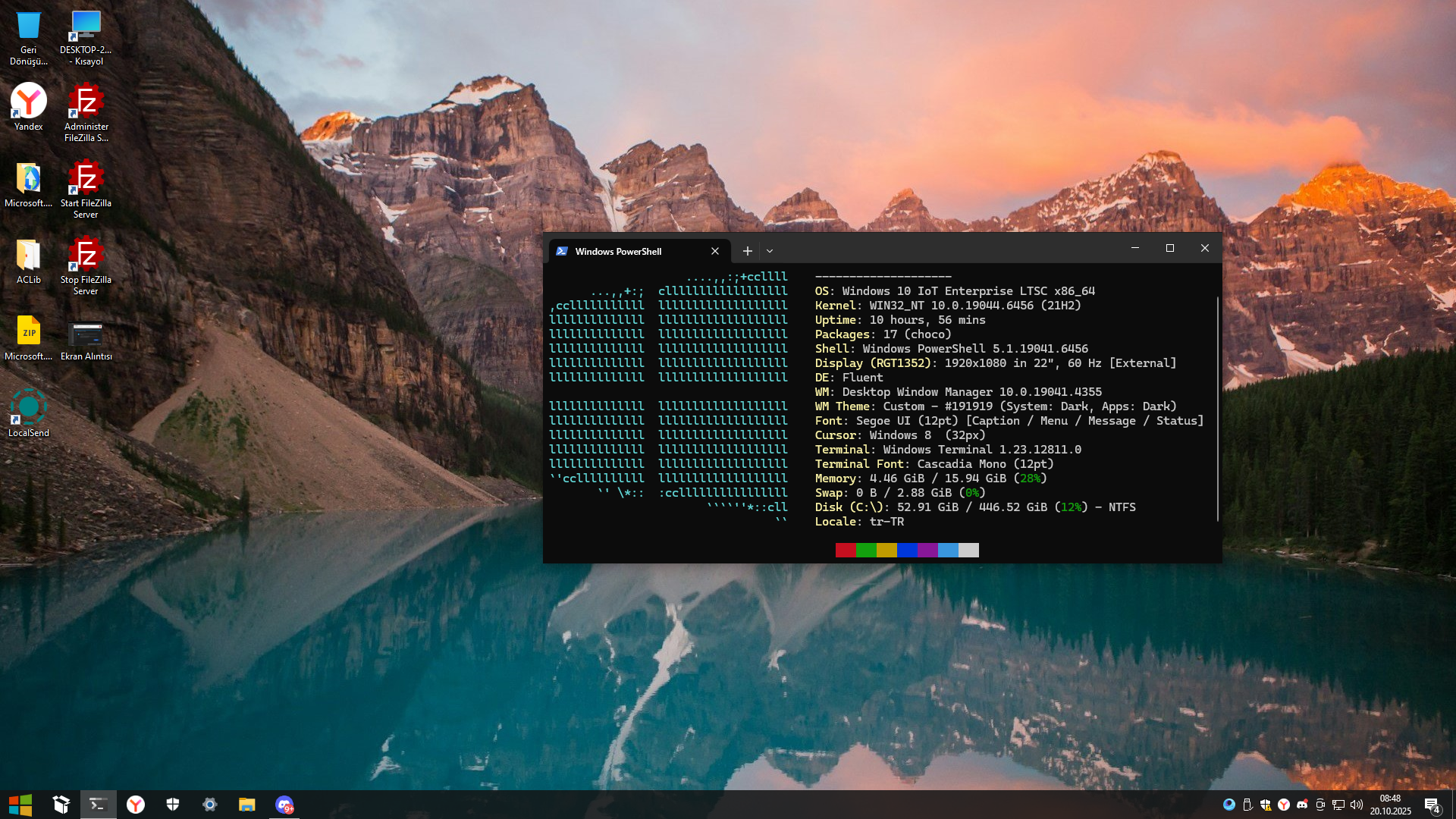Open the Recycle Bin (Geri Dönüşüm) desktop icon

[x=29, y=37]
